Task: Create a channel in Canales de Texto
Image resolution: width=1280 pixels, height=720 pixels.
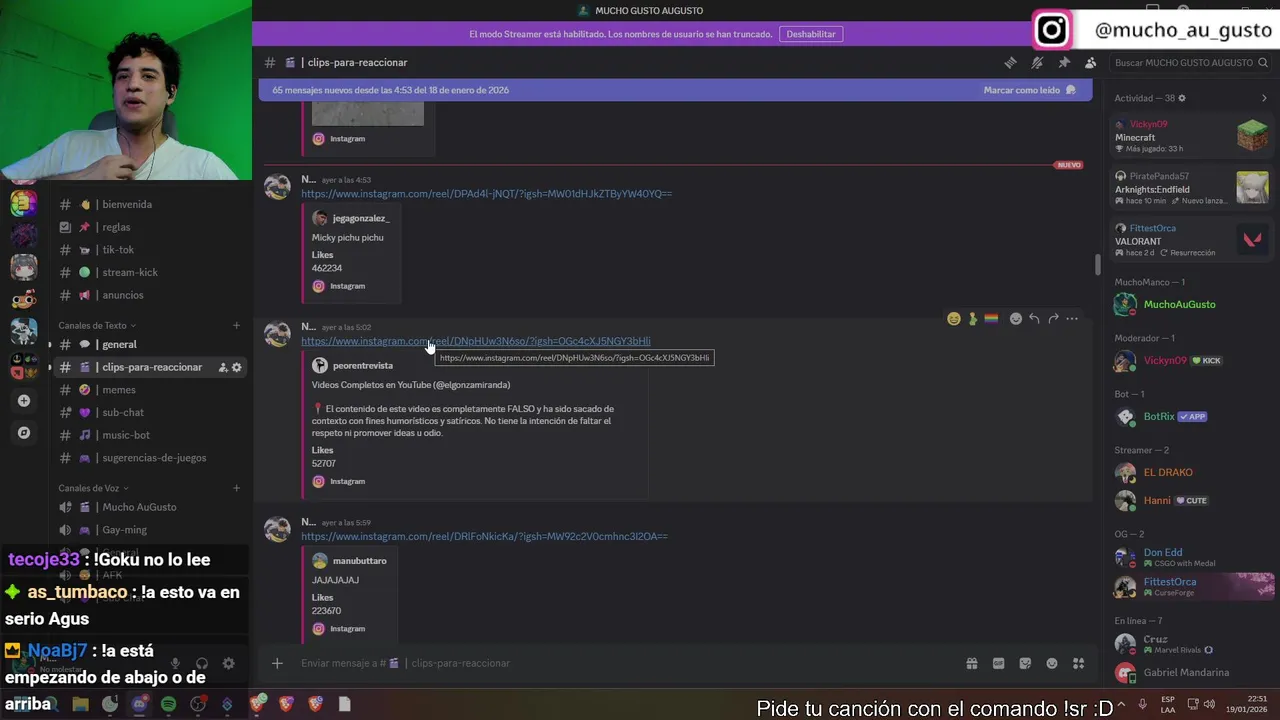Action: (x=237, y=325)
